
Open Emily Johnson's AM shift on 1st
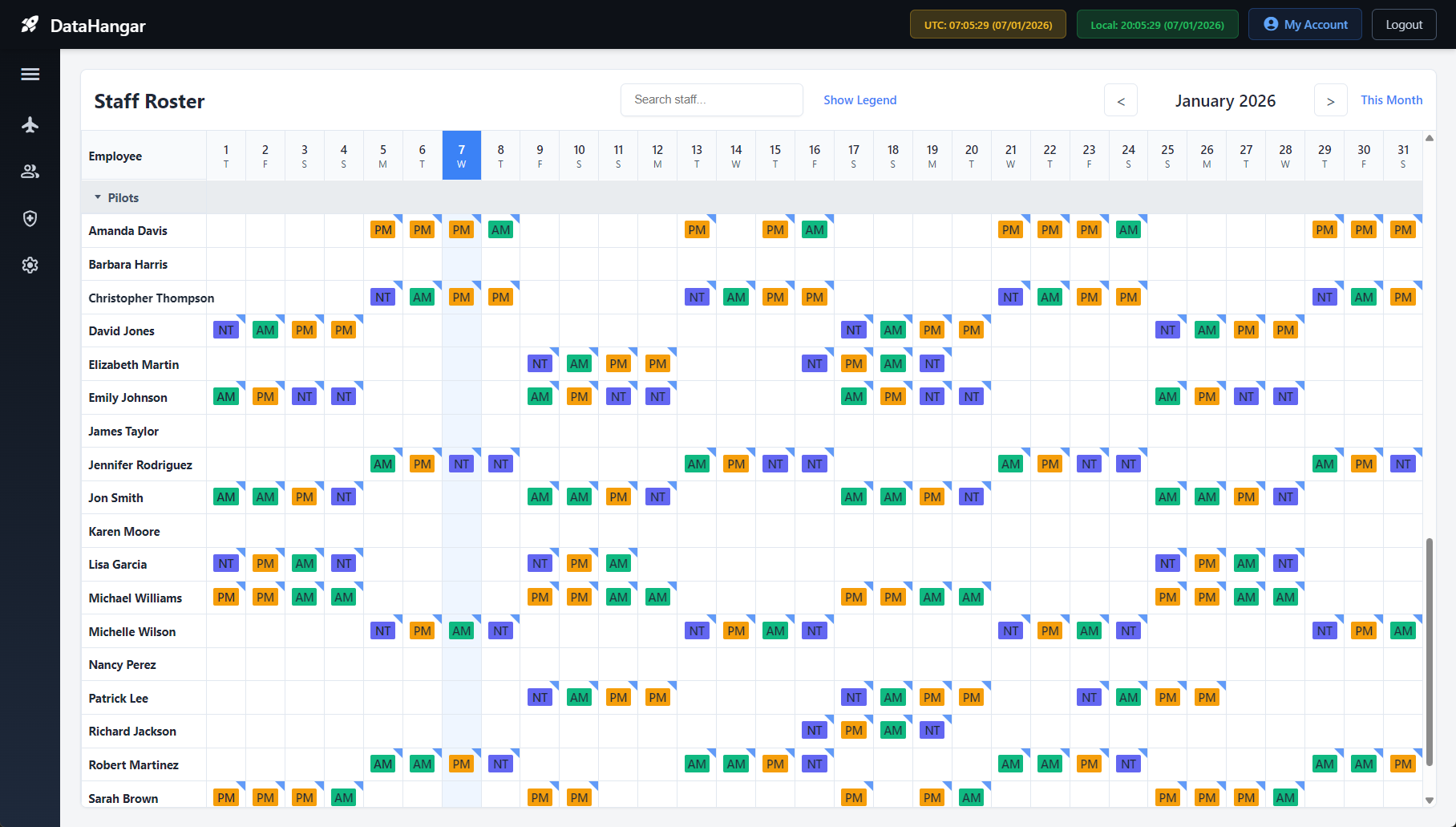(x=226, y=397)
